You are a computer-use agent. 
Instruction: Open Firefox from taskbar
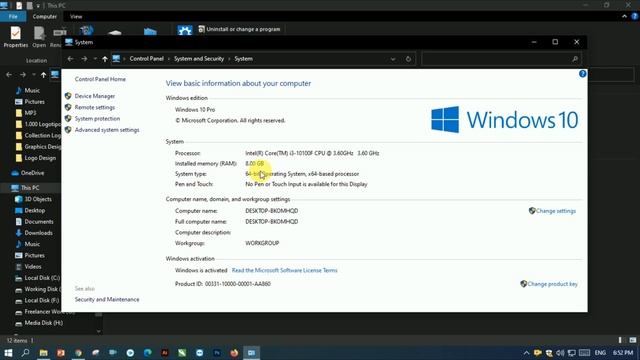click(234, 353)
